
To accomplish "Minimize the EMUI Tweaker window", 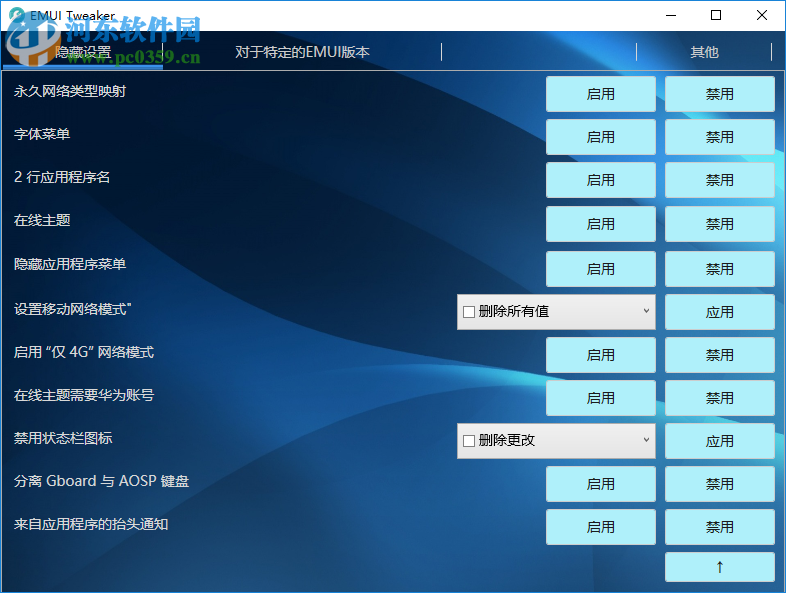I will tap(671, 16).
